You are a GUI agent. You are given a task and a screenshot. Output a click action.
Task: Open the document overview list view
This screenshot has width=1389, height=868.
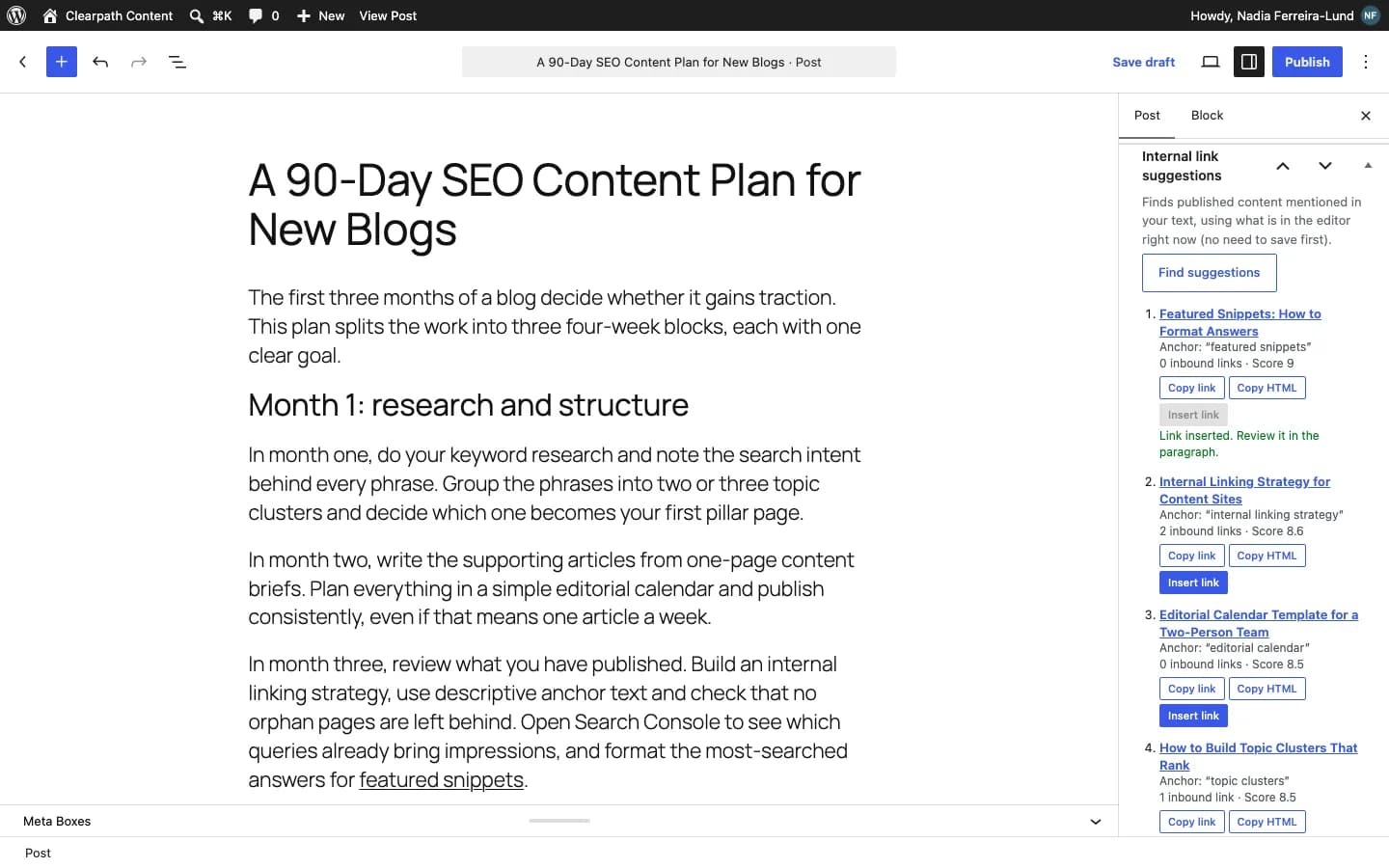[x=177, y=62]
